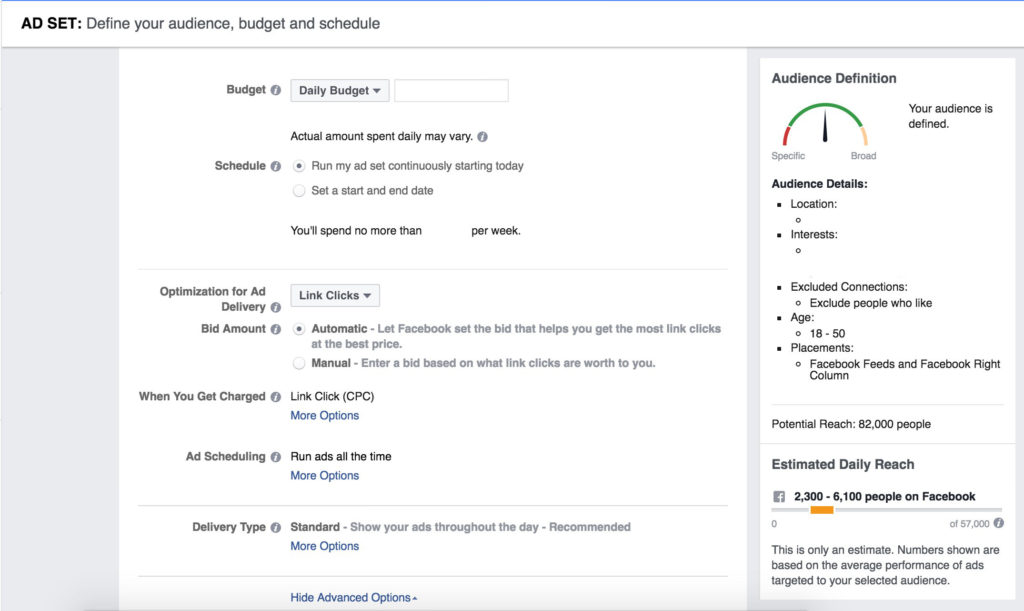Select 'Run my ad set continuously starting today'
This screenshot has width=1024, height=611.
(x=298, y=166)
